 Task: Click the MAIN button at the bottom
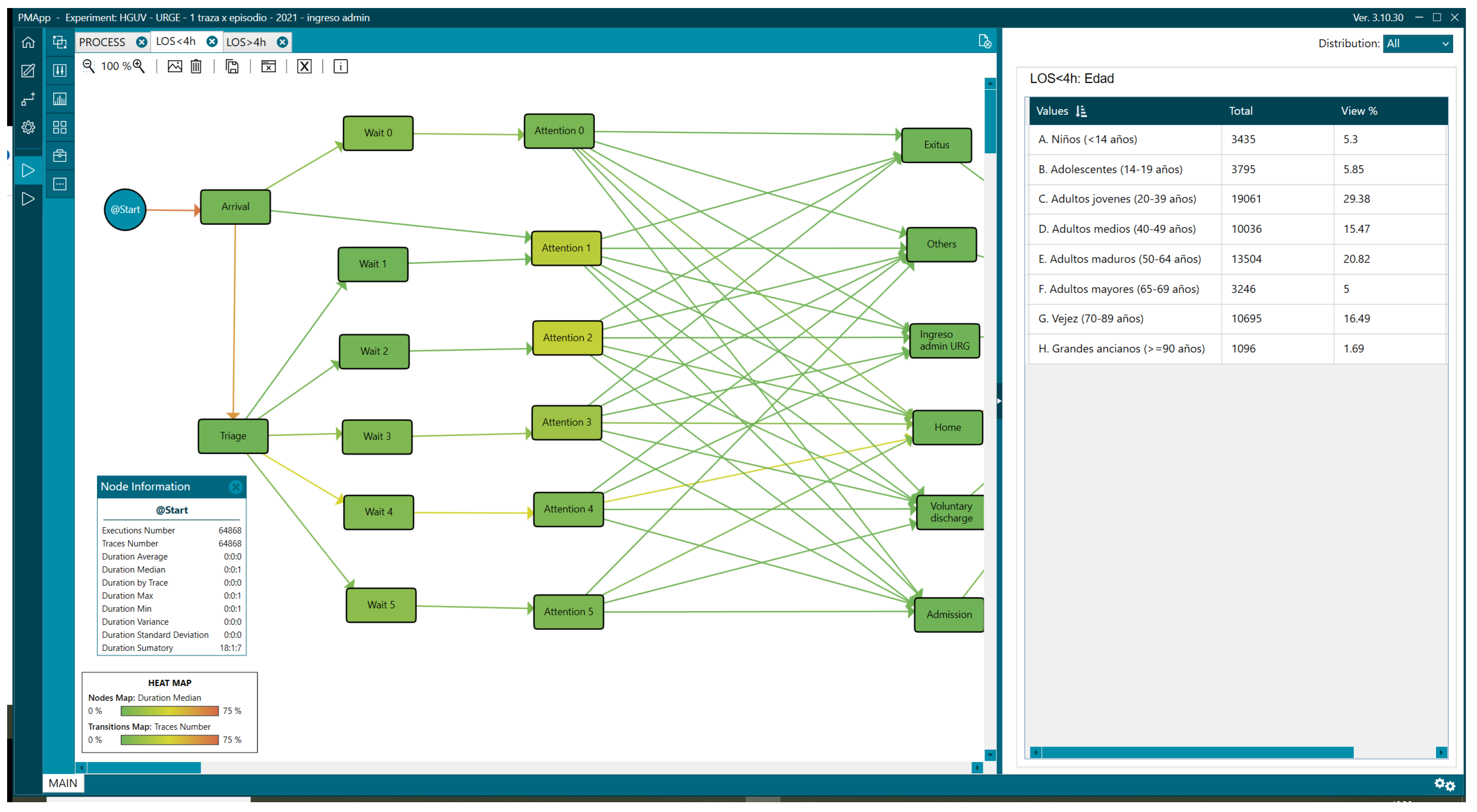click(x=62, y=783)
